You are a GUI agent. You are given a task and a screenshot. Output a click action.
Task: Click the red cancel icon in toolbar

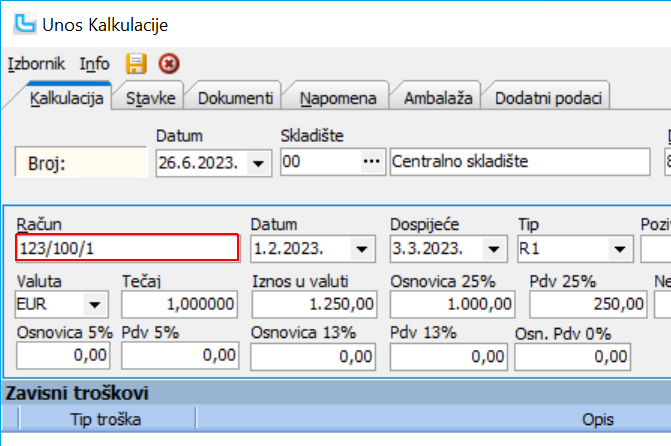tap(168, 63)
